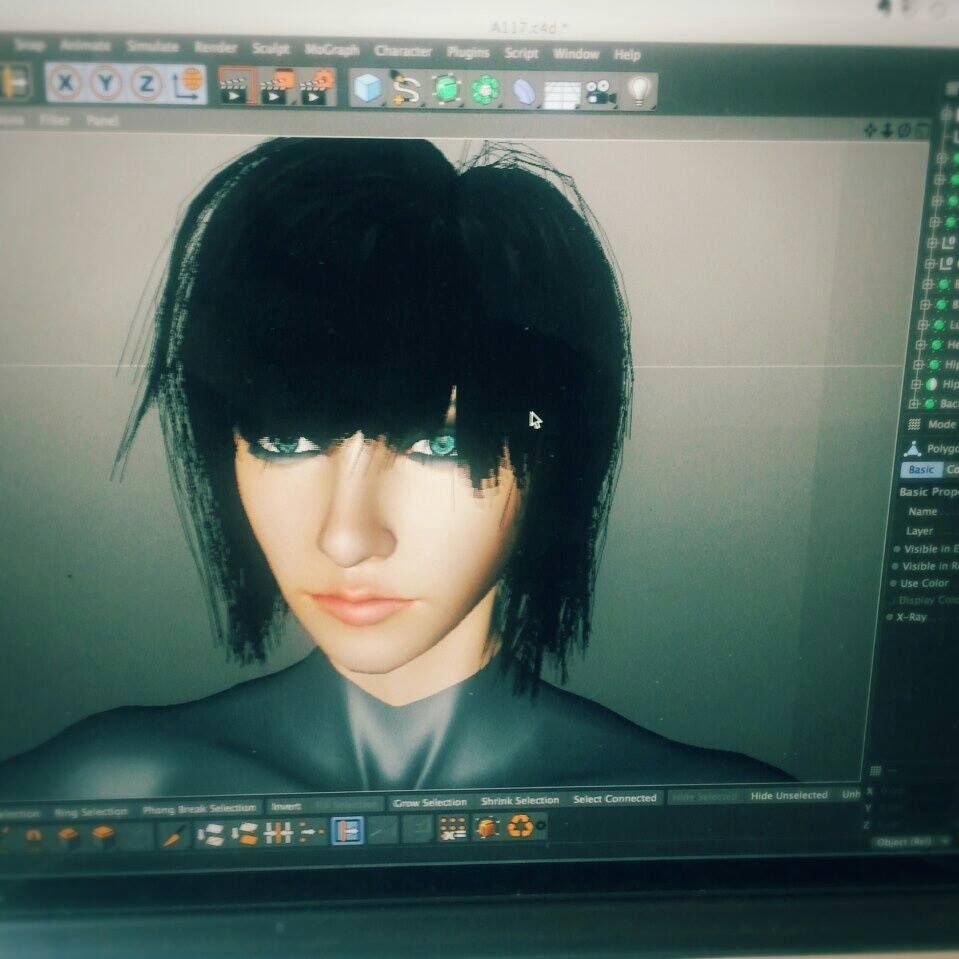
Task: Open the Snap menu
Action: pyautogui.click(x=29, y=45)
